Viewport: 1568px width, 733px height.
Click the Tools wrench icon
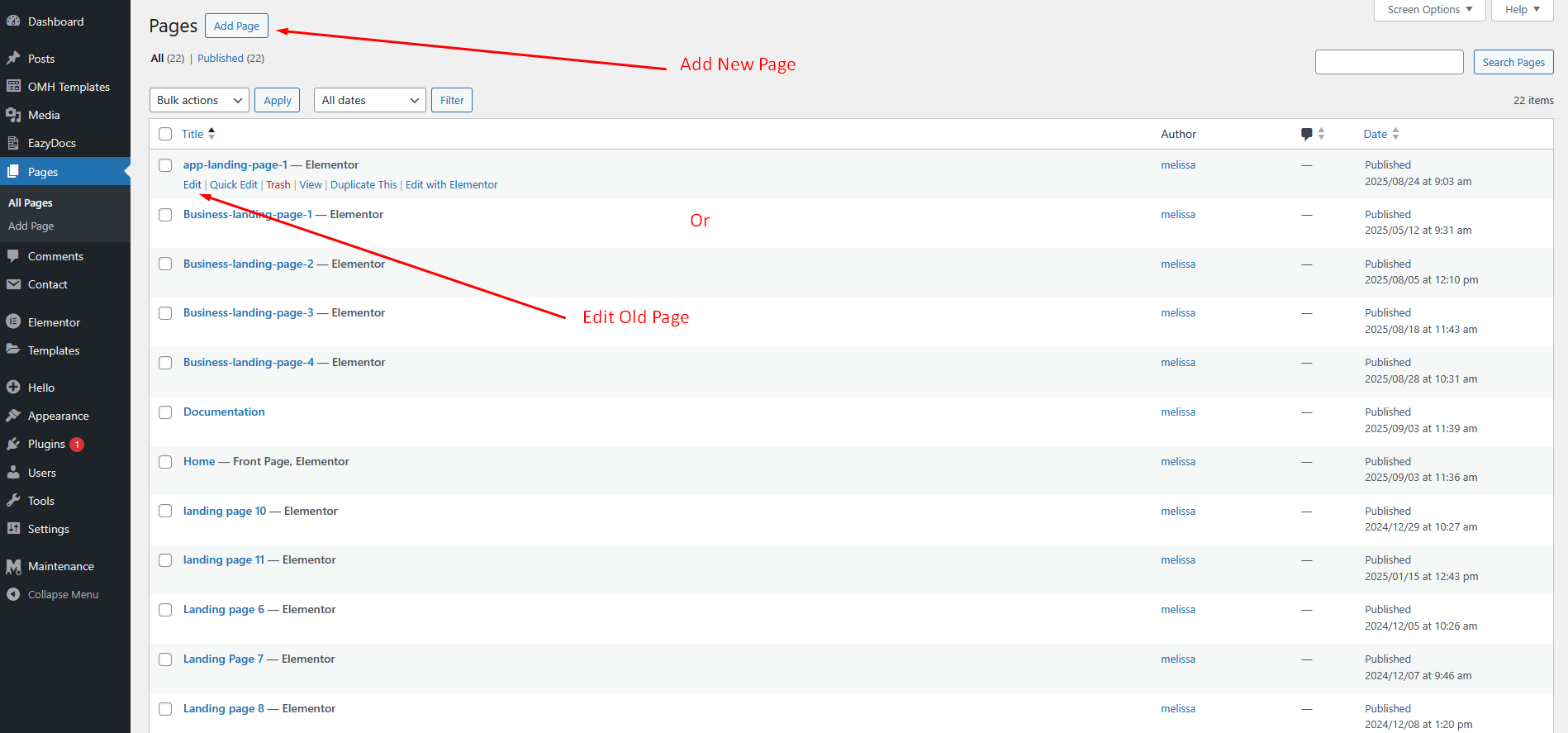coord(13,501)
